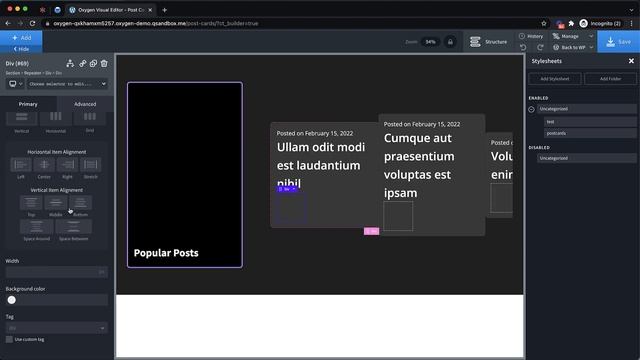This screenshot has height=360, width=640.
Task: Toggle the zoom lock icon
Action: tap(450, 42)
